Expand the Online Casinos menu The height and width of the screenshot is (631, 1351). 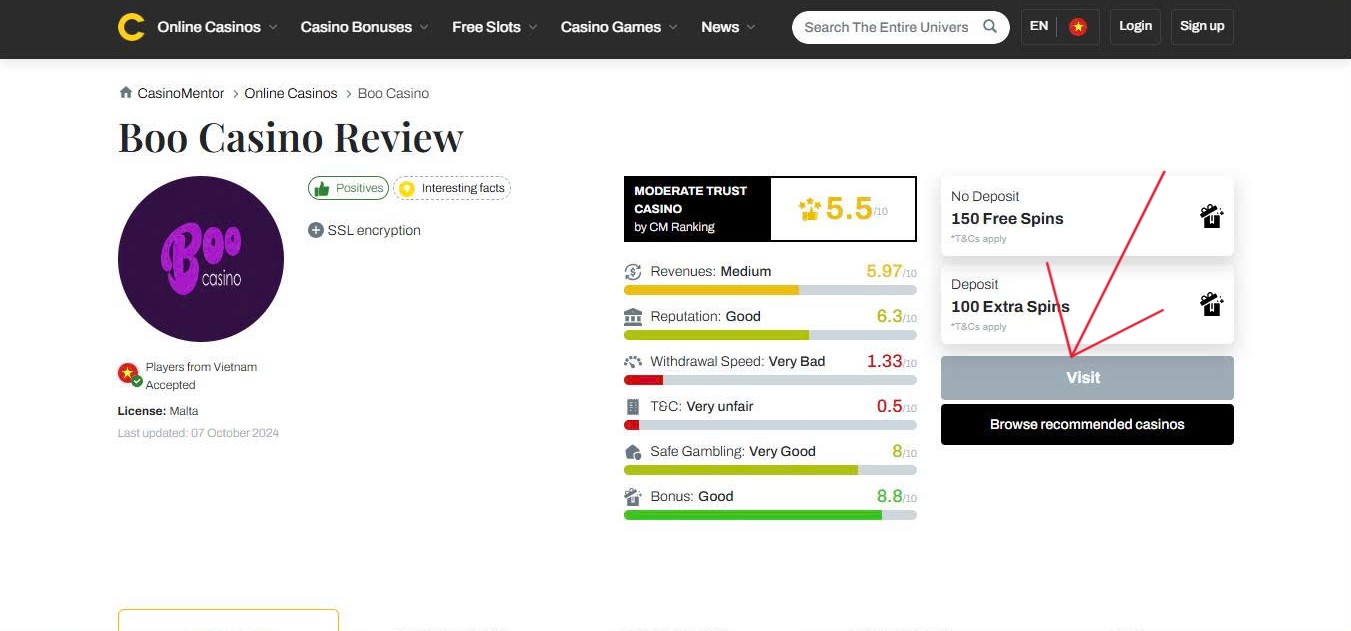(x=217, y=27)
